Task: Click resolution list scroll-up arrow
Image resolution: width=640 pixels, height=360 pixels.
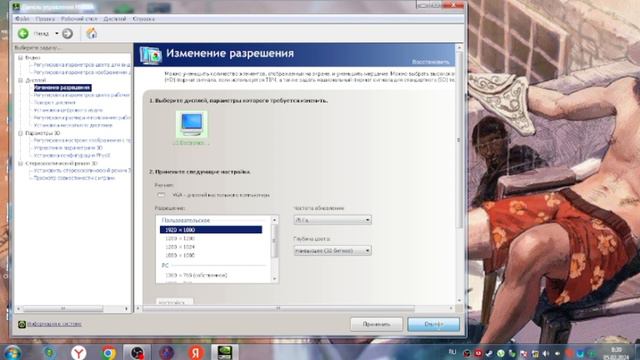Action: click(274, 220)
